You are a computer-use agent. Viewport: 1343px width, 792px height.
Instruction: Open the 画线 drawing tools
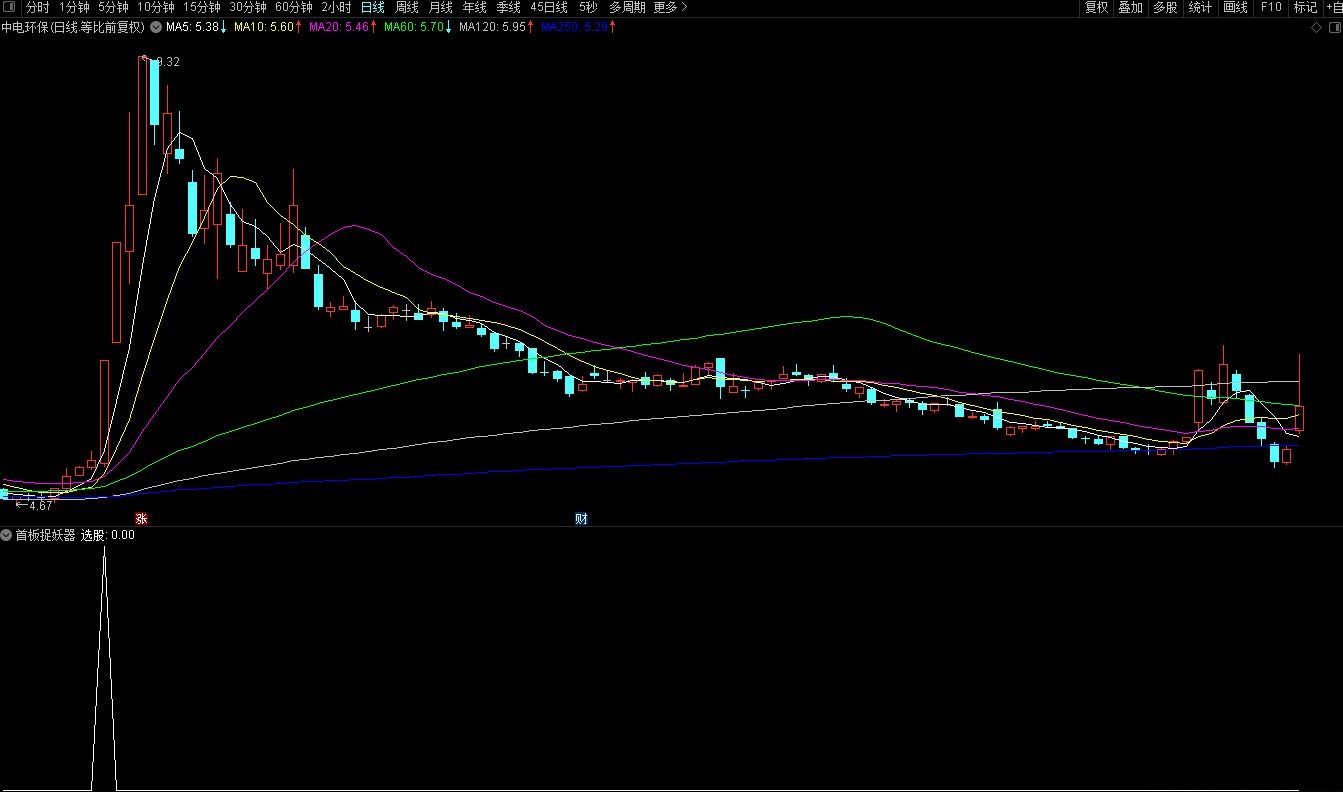(x=1236, y=7)
